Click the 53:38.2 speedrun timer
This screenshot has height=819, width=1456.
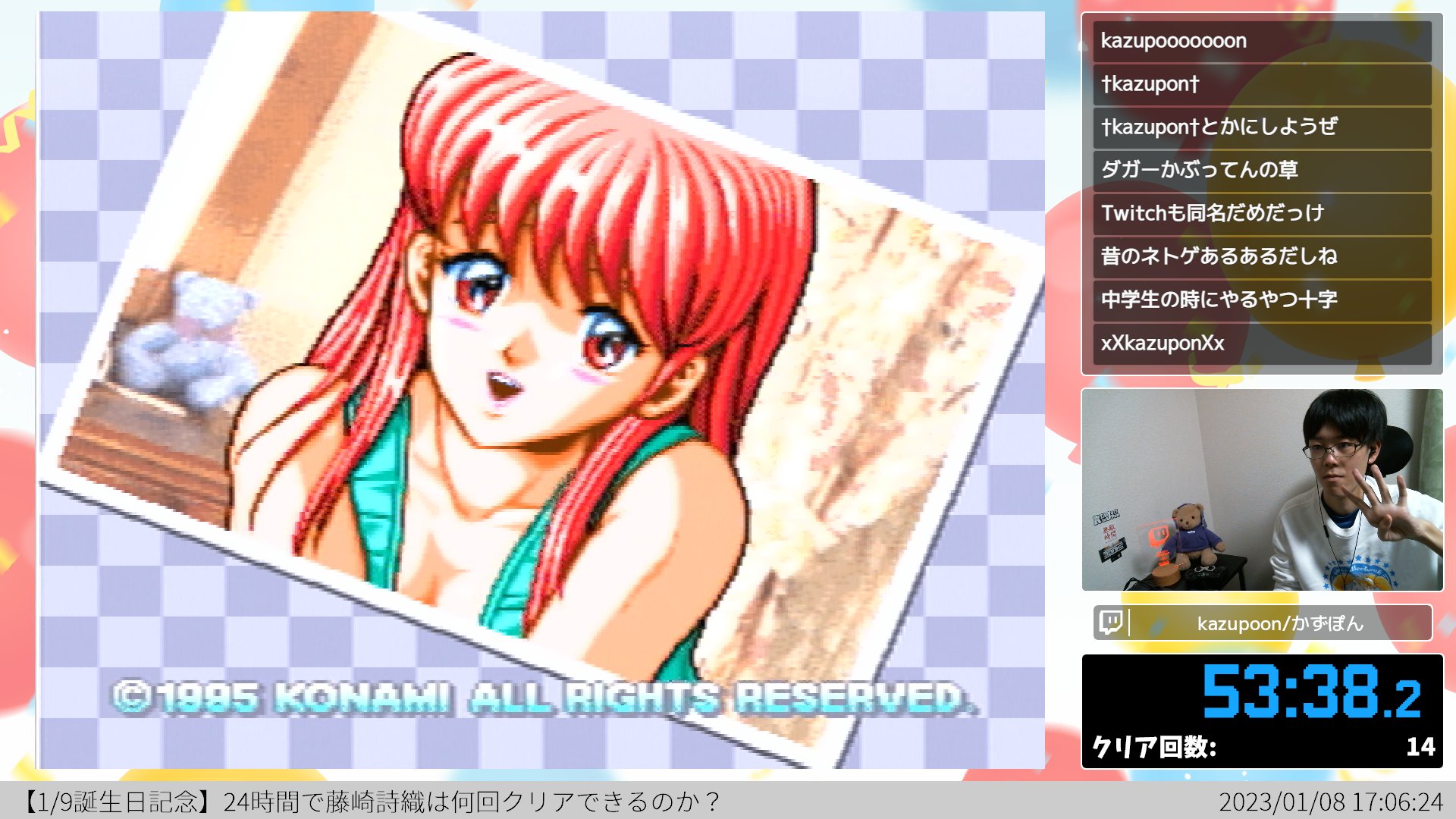(1310, 692)
